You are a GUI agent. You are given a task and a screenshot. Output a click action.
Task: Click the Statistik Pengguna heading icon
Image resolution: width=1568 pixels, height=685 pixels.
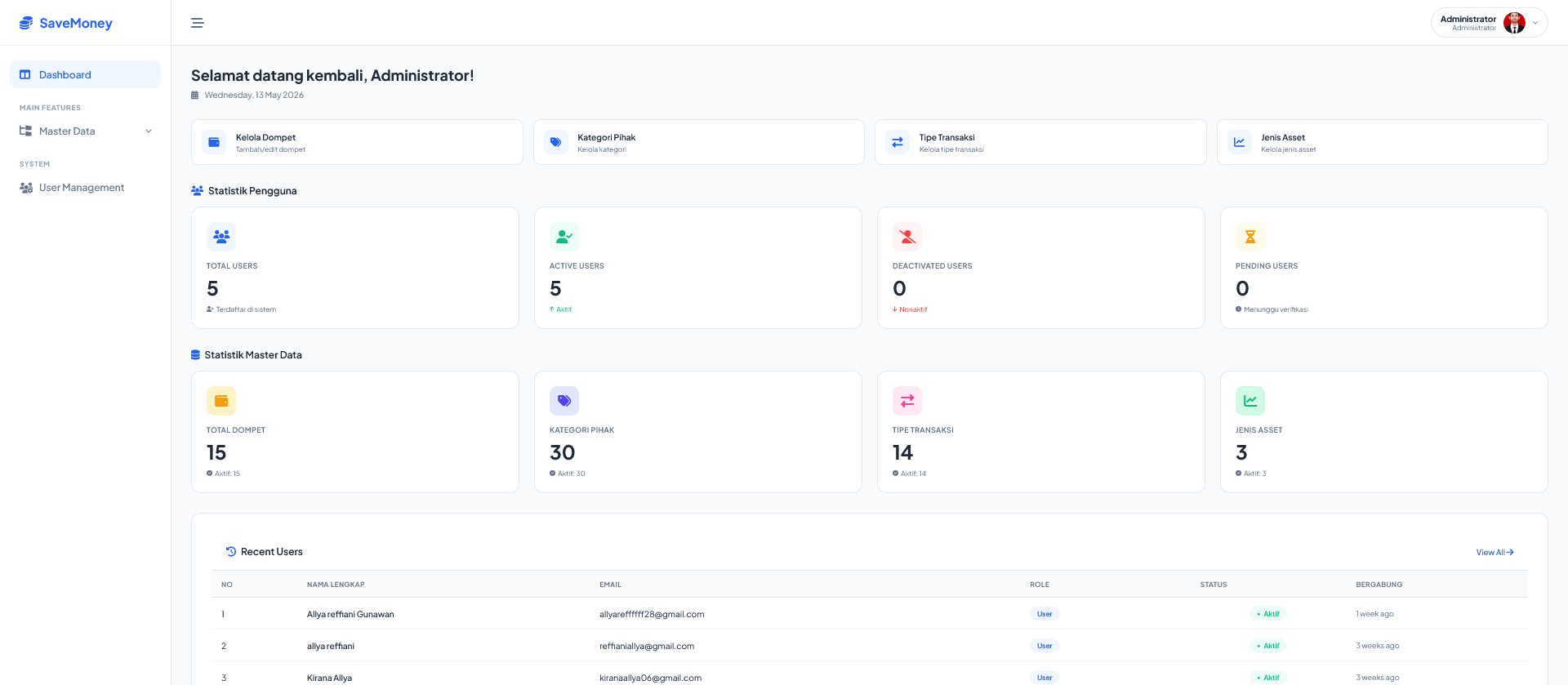[x=197, y=191]
